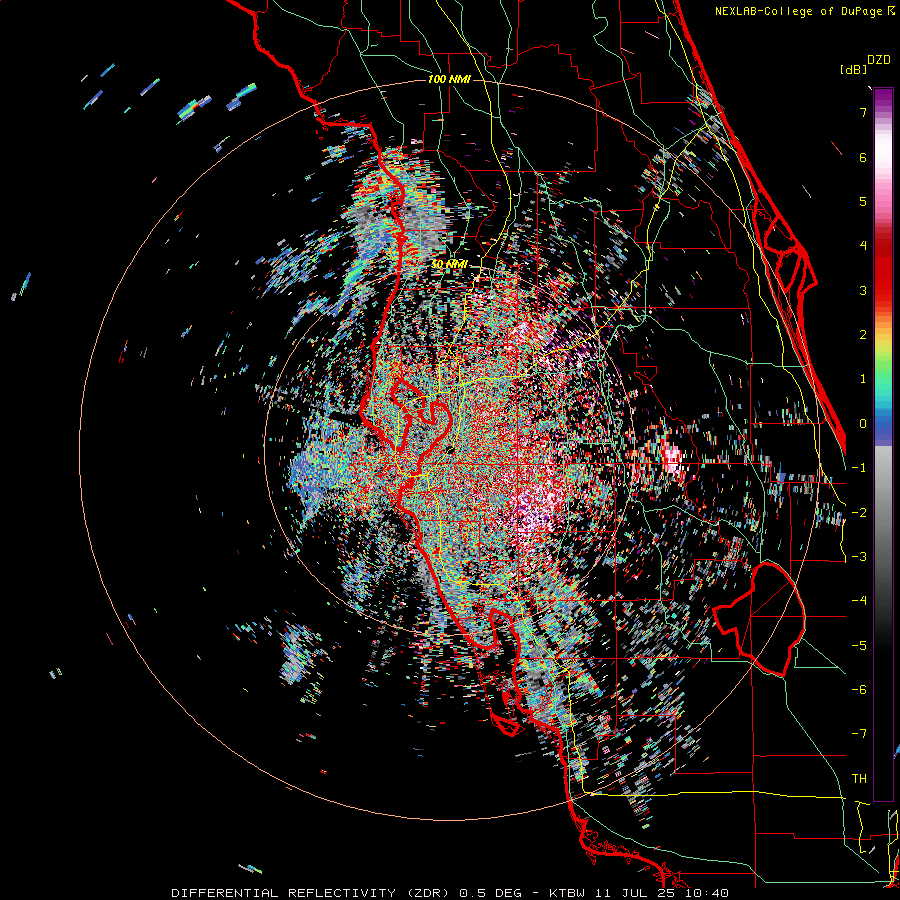
Task: Click the 4 dB scale value
Action: (863, 246)
